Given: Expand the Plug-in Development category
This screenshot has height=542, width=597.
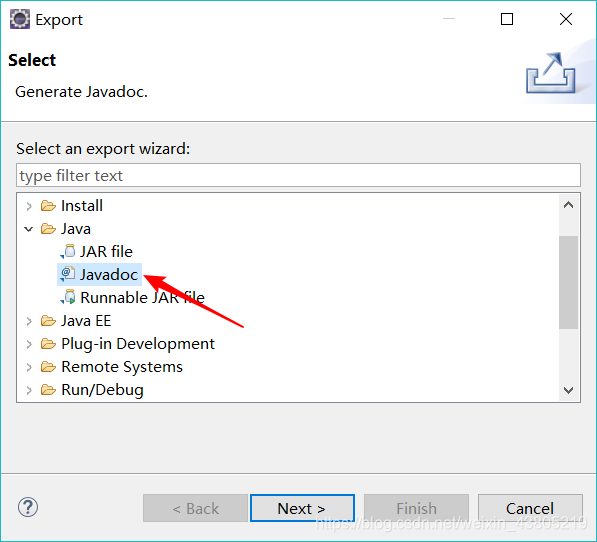Looking at the screenshot, I should [29, 344].
